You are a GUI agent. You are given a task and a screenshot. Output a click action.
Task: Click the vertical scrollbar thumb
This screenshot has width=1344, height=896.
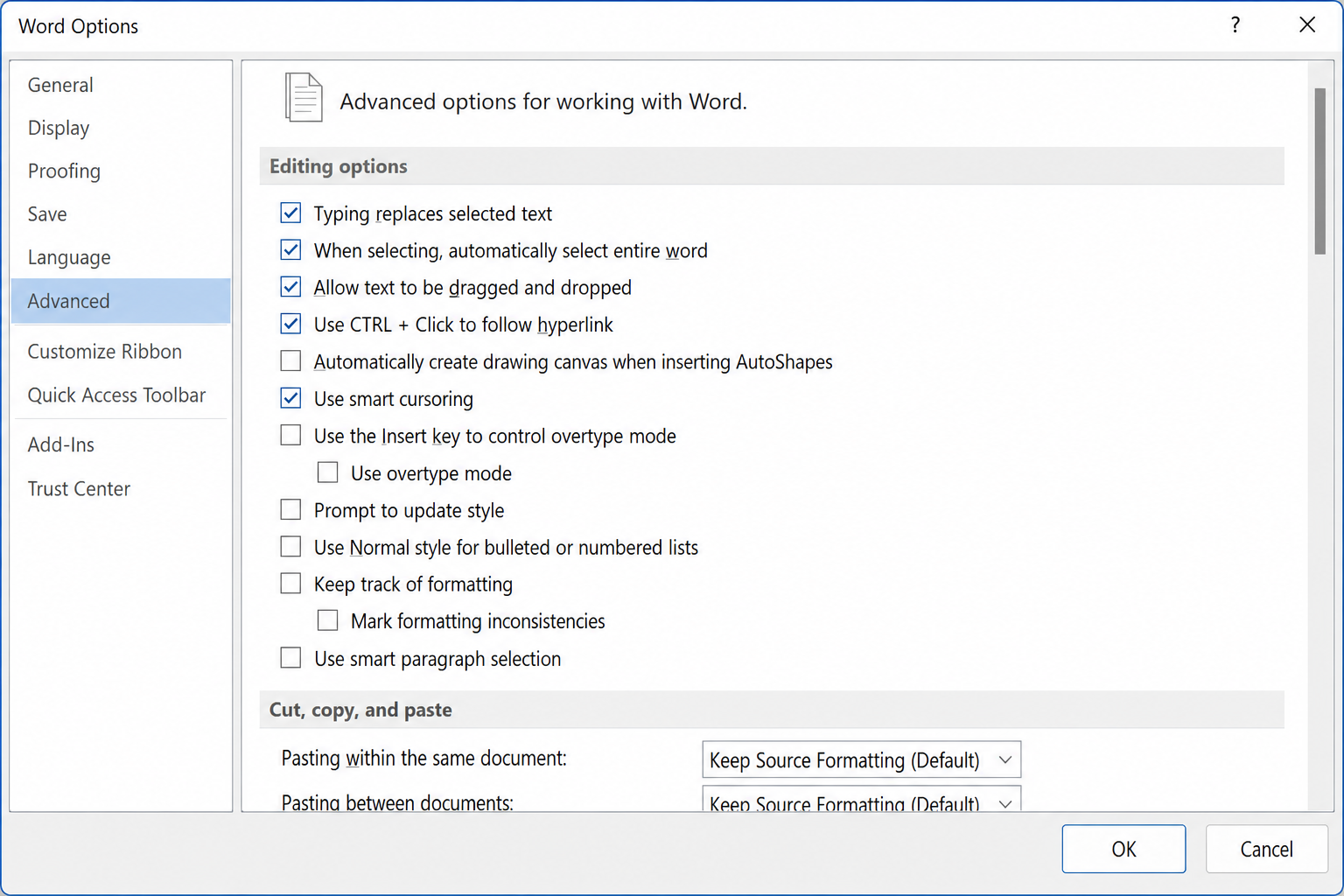click(x=1319, y=171)
